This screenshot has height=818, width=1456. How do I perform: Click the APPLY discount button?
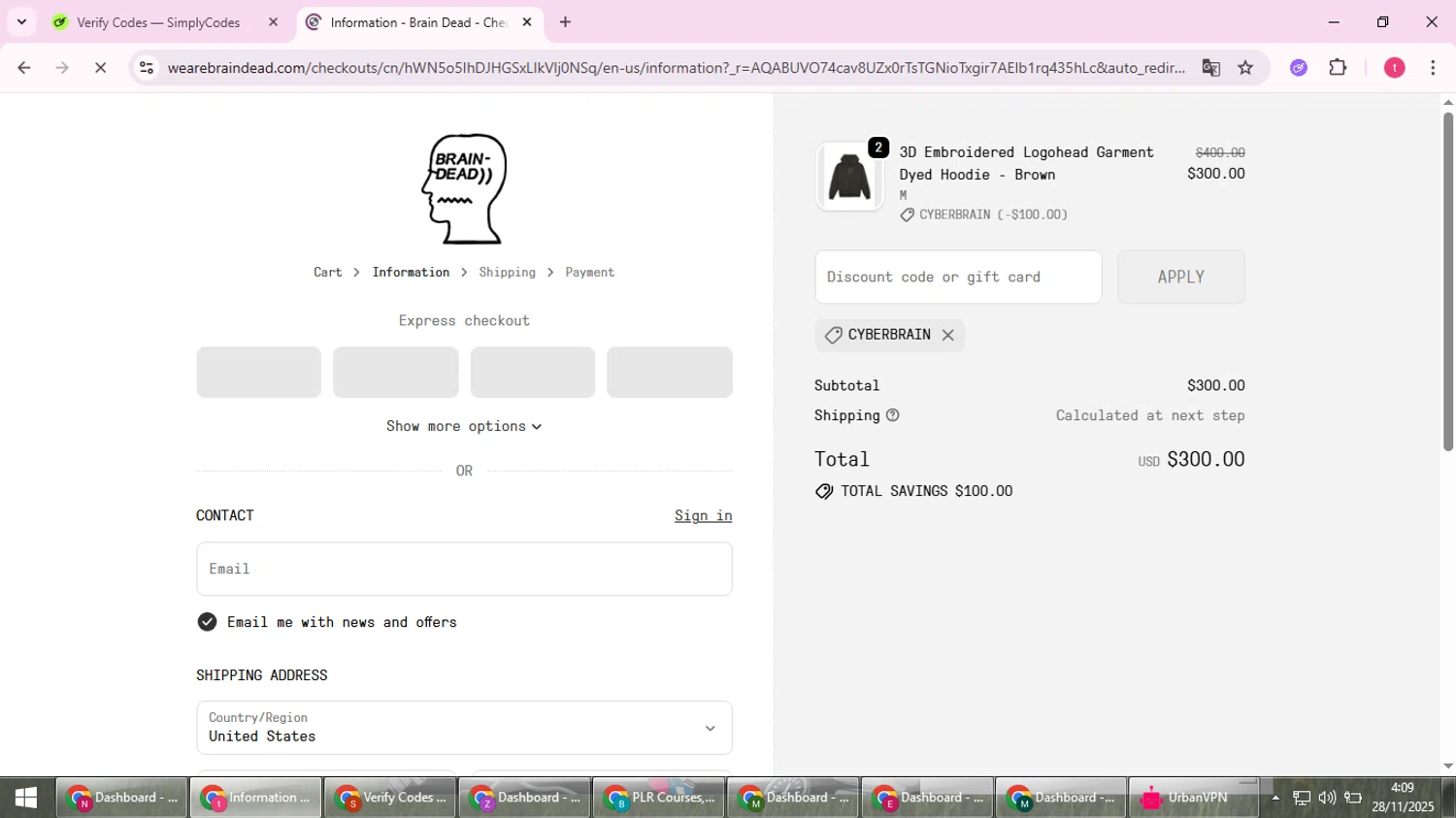coord(1180,277)
